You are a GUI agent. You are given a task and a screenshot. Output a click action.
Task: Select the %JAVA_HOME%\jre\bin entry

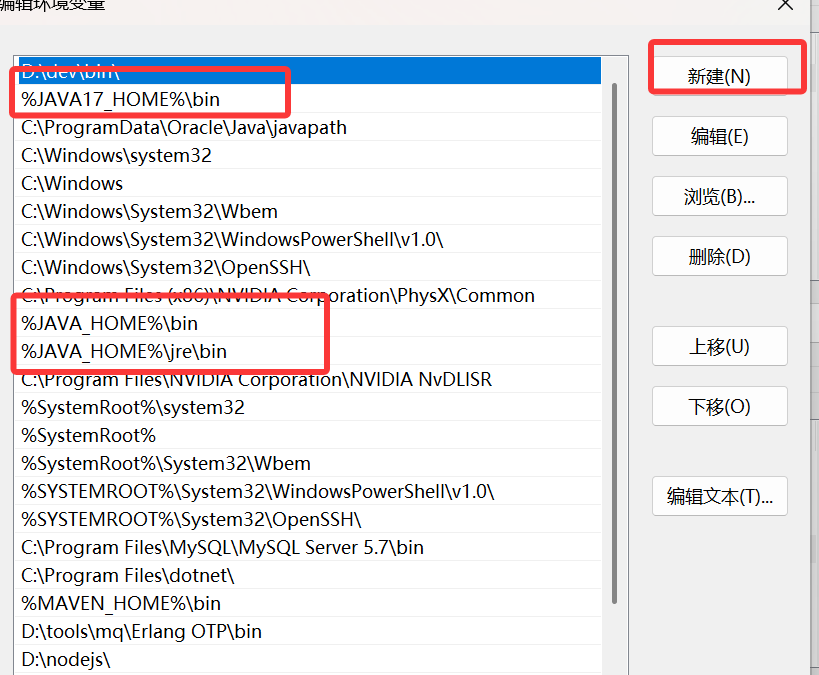[x=124, y=352]
